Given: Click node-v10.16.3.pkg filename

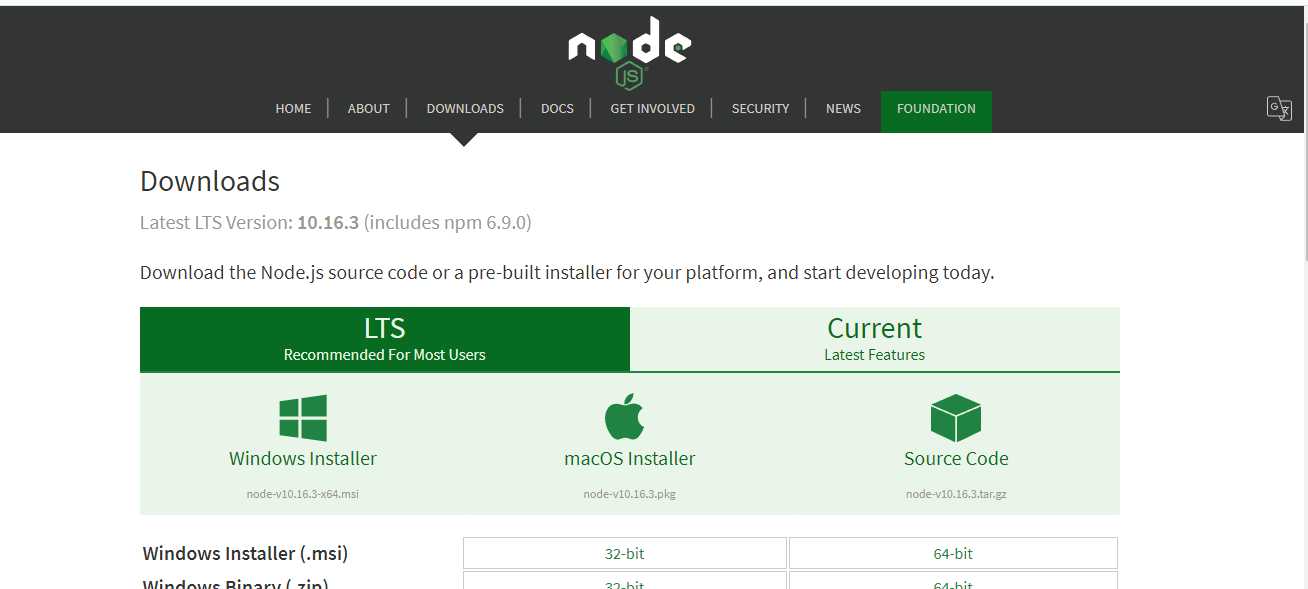Looking at the screenshot, I should pyautogui.click(x=630, y=494).
